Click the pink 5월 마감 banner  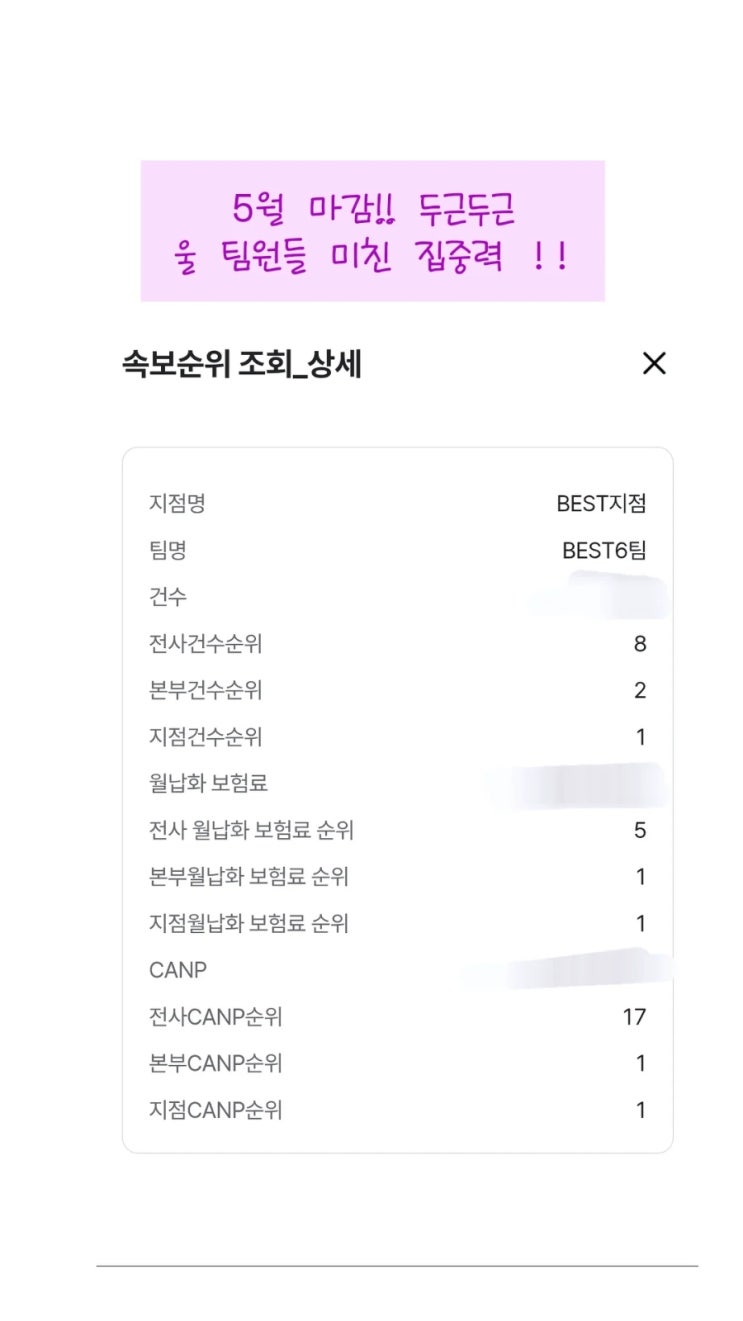372,231
